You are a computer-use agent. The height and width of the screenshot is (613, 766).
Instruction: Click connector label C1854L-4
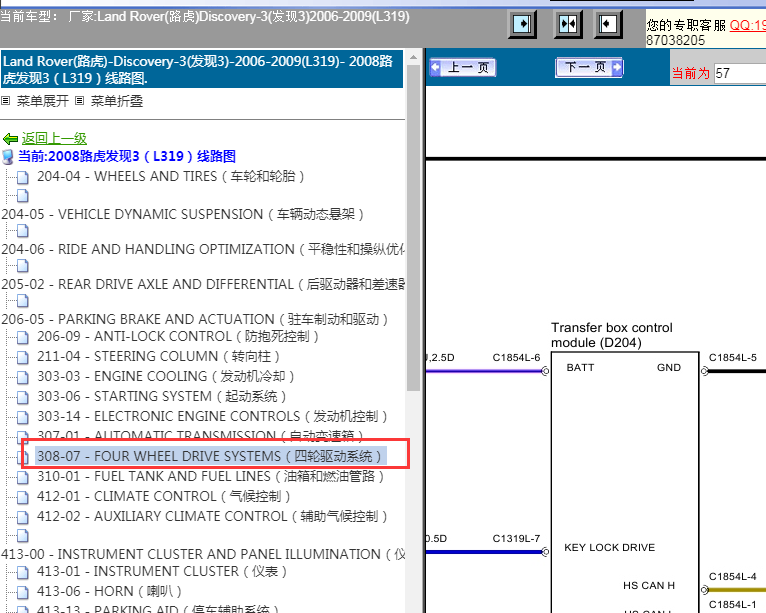point(733,576)
